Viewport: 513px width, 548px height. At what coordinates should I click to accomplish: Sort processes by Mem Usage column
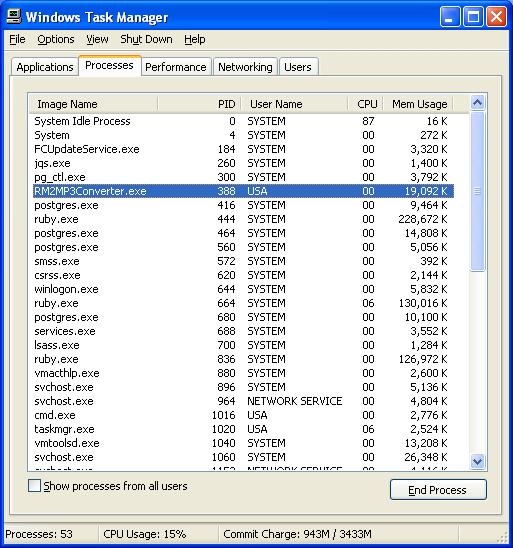click(x=419, y=104)
